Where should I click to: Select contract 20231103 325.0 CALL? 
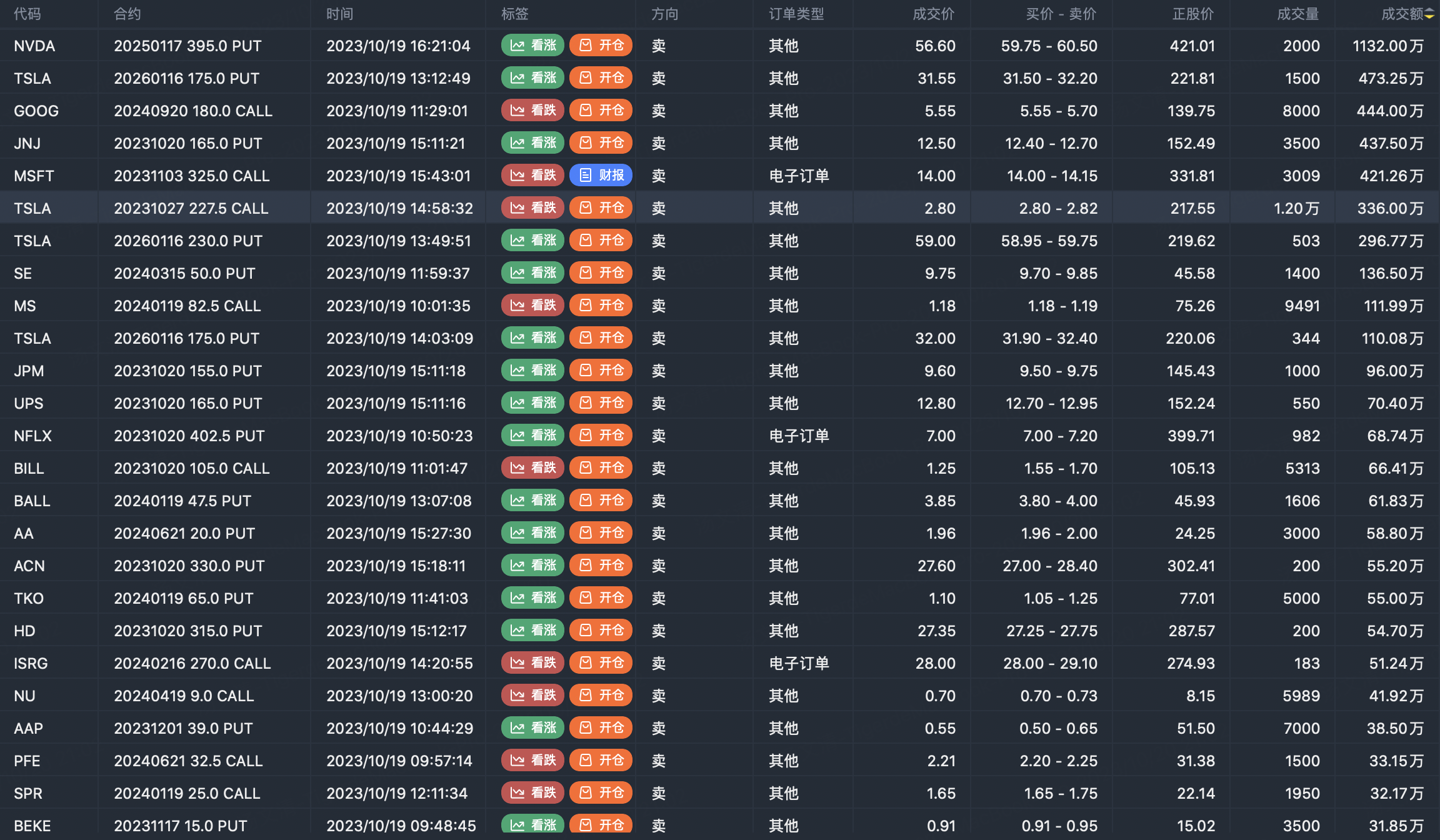191,176
